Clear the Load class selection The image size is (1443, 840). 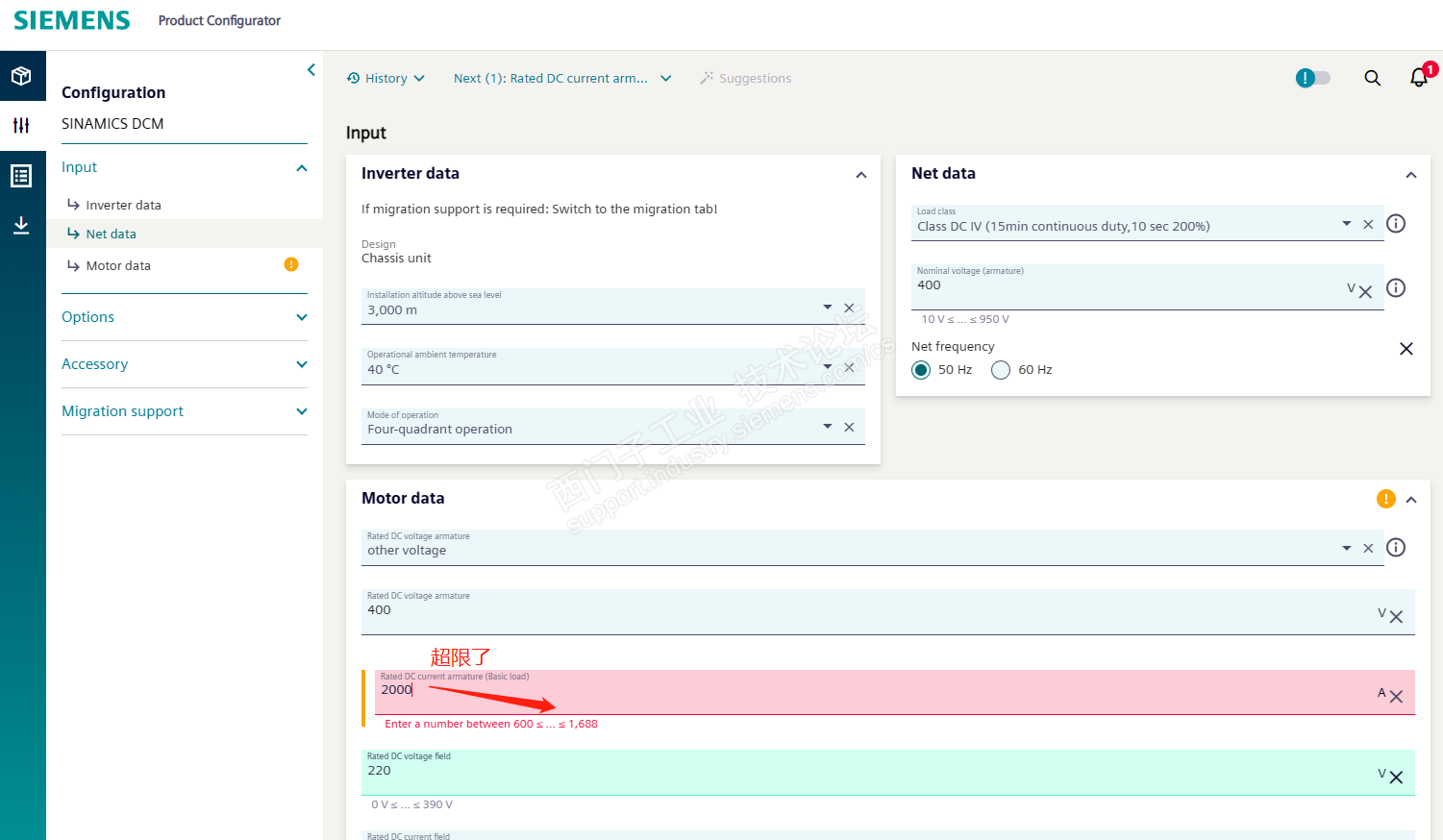(x=1368, y=224)
